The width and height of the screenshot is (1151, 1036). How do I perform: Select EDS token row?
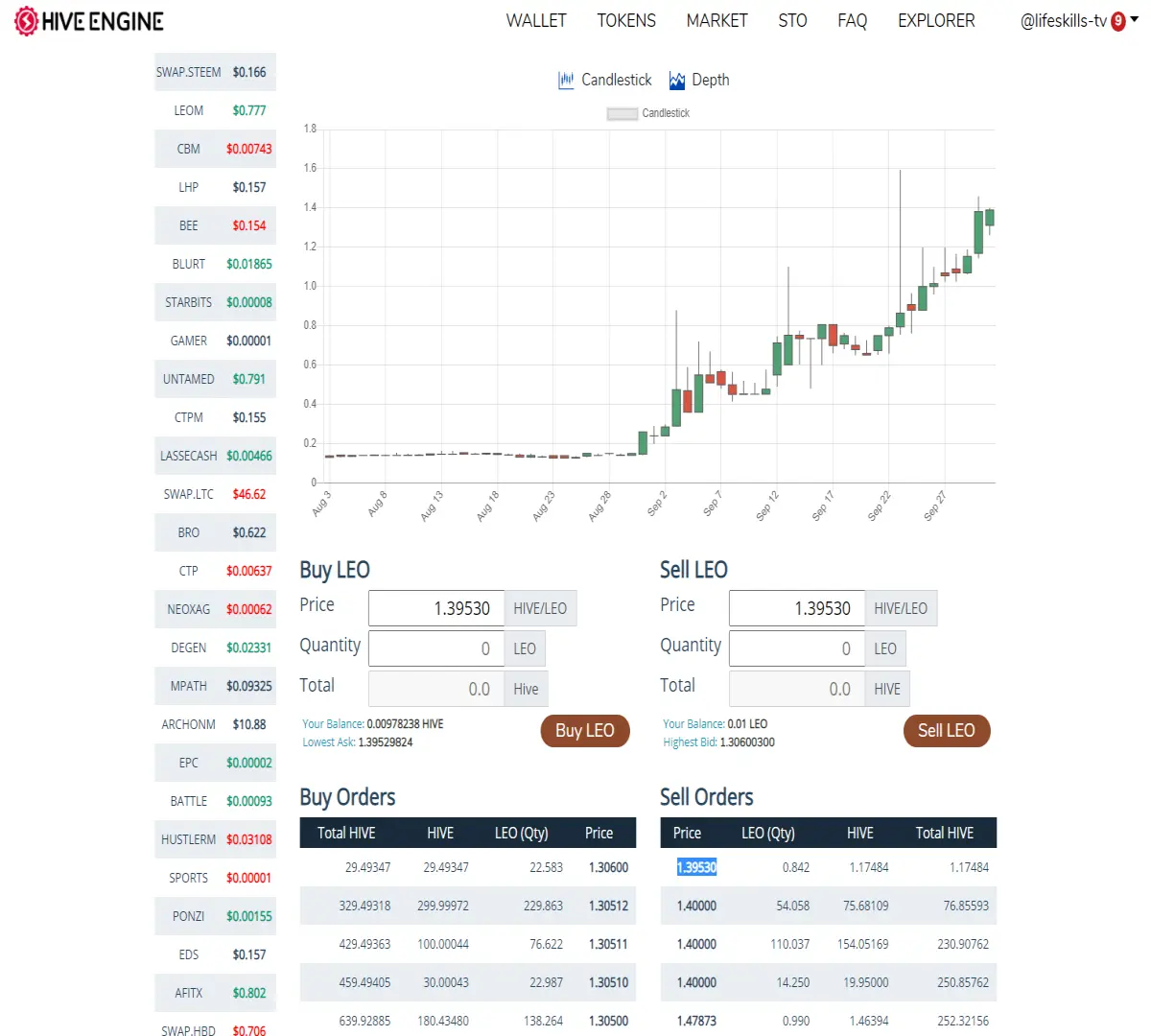(215, 954)
